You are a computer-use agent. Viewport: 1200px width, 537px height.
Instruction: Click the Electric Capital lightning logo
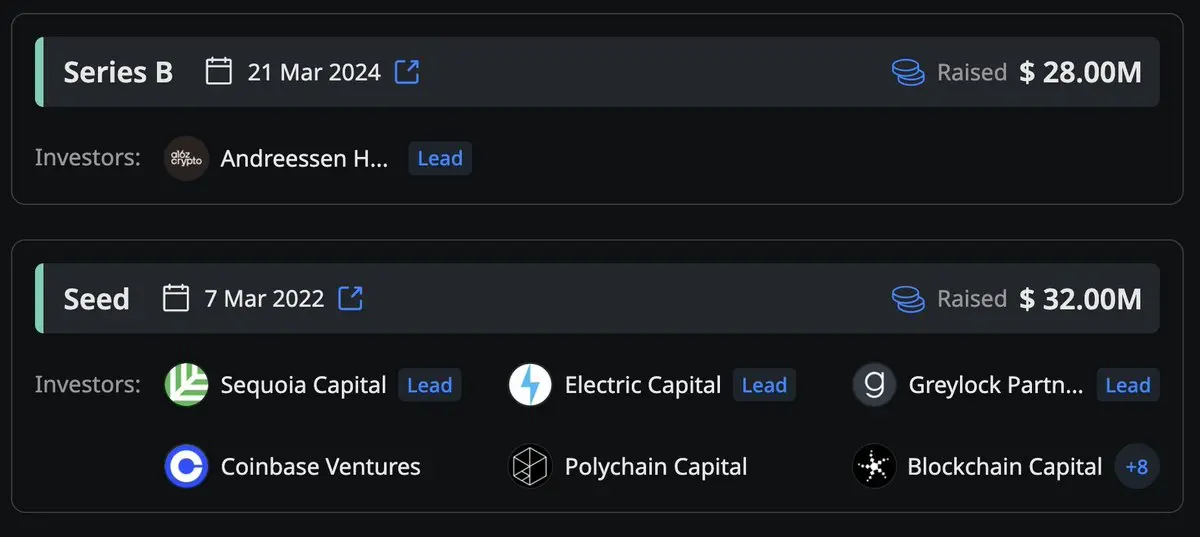[530, 385]
